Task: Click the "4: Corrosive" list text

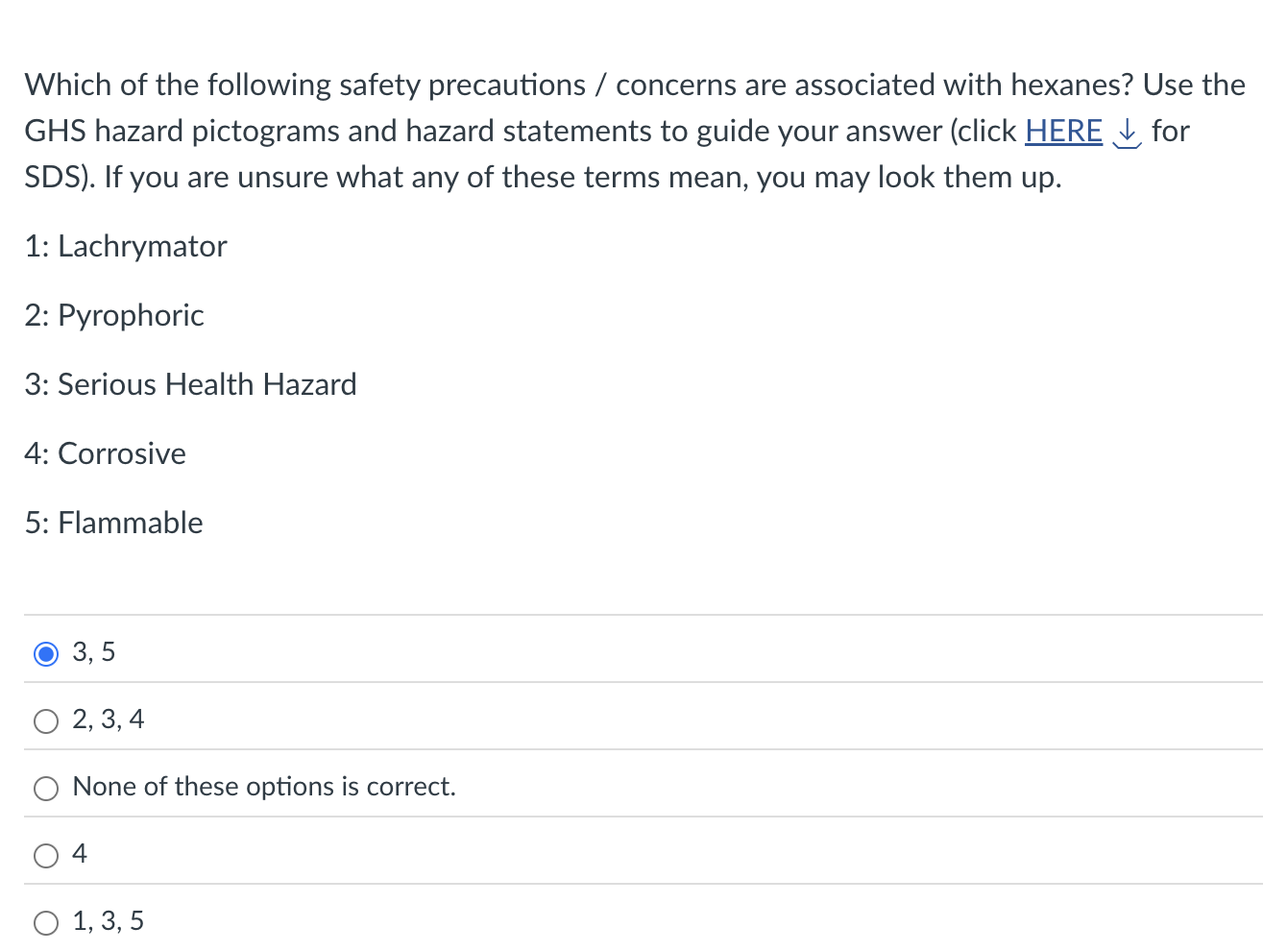Action: (x=105, y=453)
